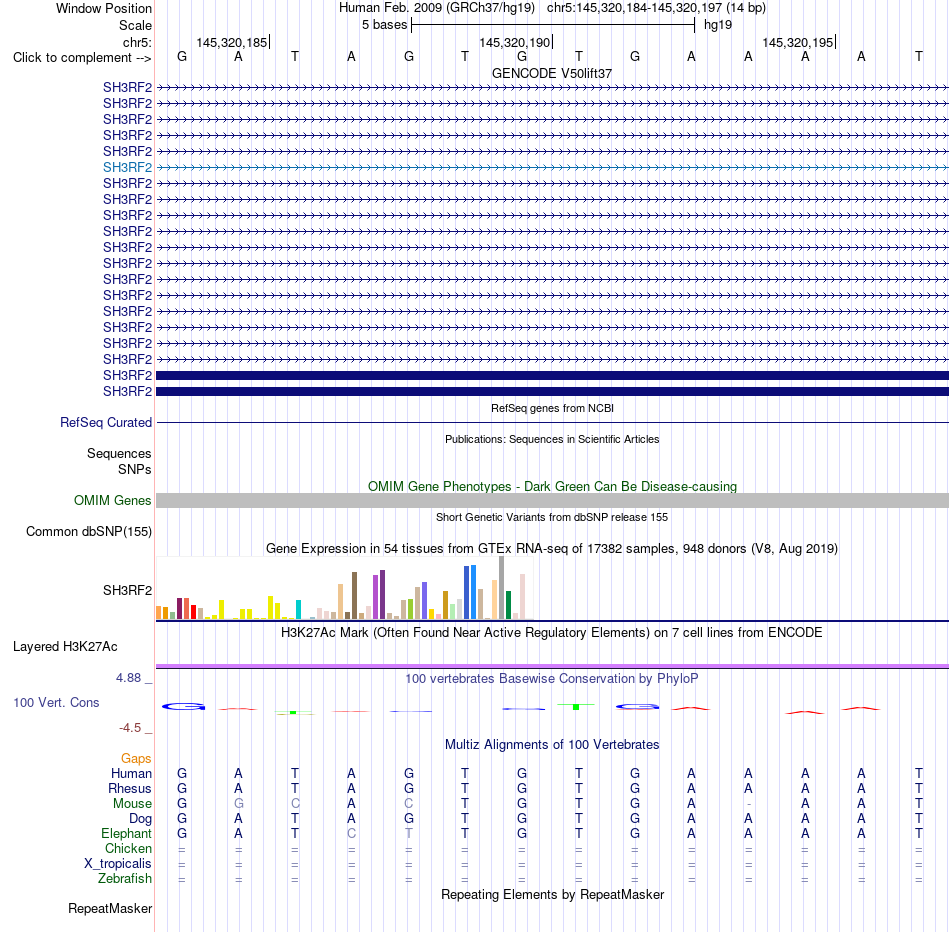950x932 pixels.
Task: Click the Dog species label
Action: [141, 819]
